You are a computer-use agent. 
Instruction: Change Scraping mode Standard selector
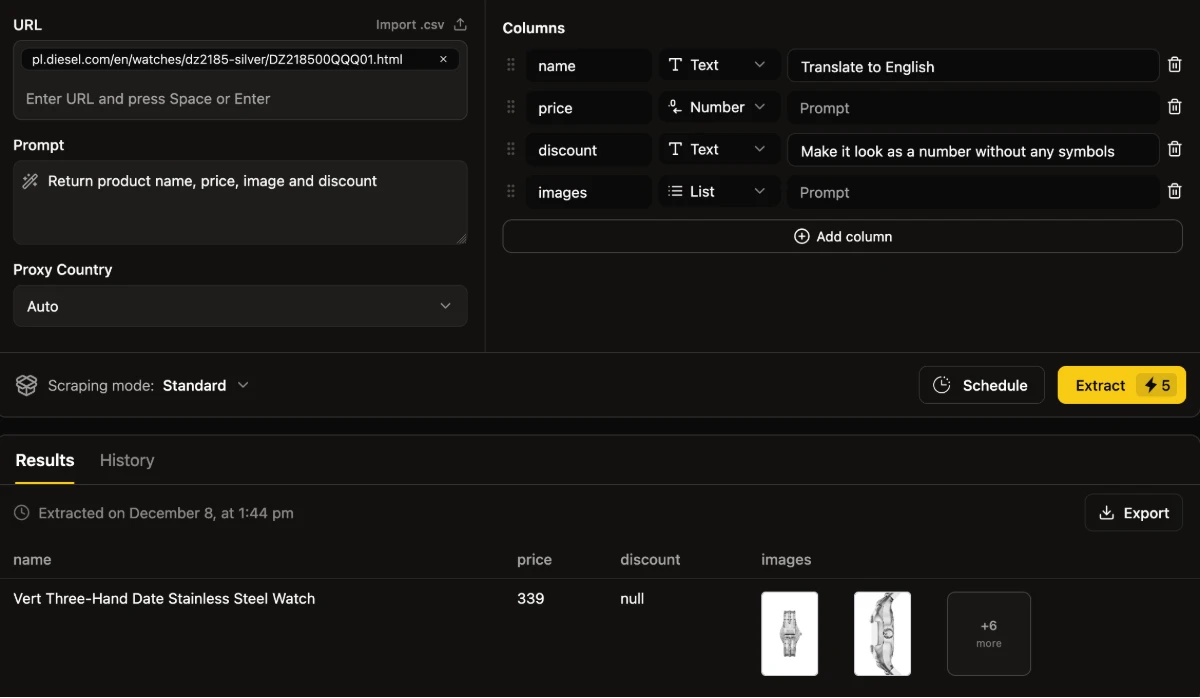(206, 386)
